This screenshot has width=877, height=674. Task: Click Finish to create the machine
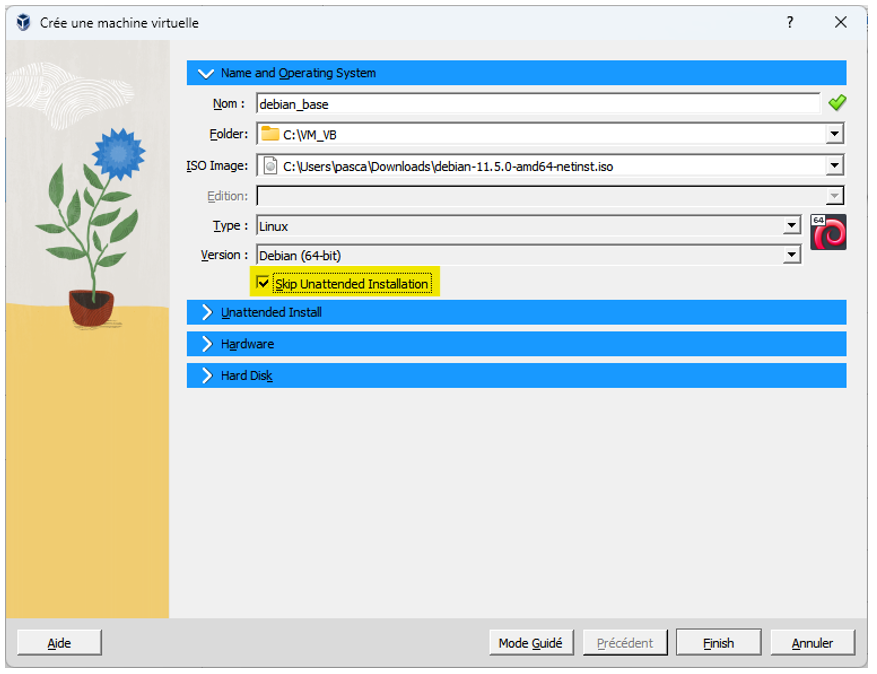[x=718, y=643]
